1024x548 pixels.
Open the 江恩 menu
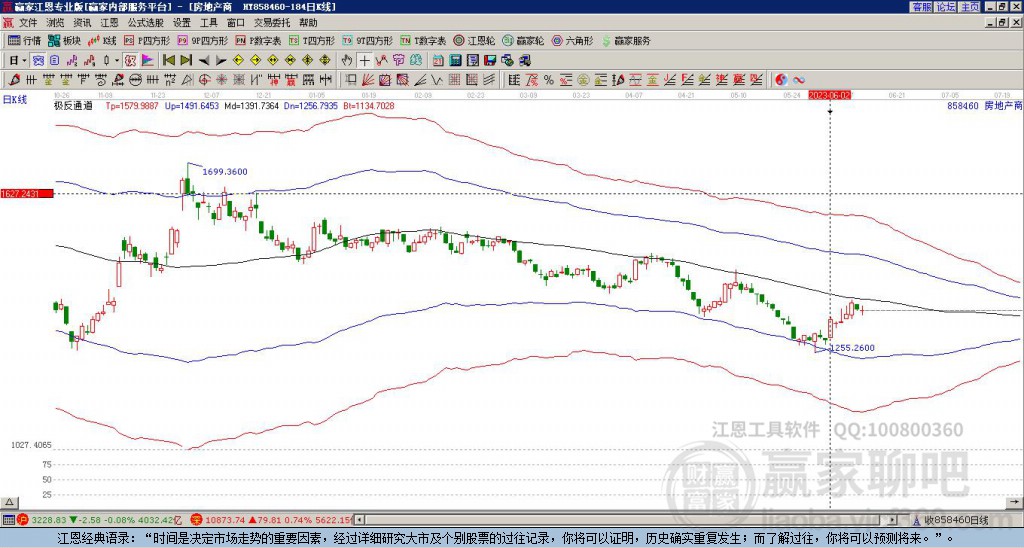pos(110,23)
